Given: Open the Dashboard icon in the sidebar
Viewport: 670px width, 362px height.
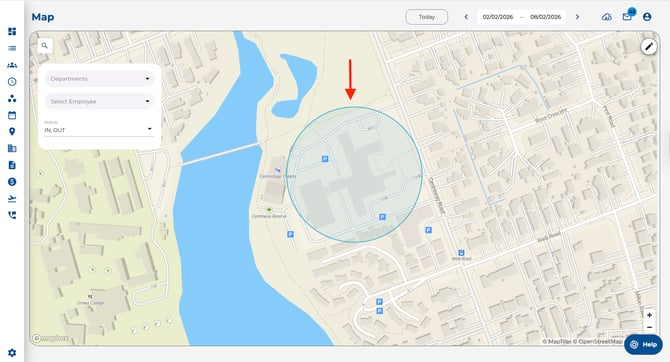Looking at the screenshot, I should (12, 31).
